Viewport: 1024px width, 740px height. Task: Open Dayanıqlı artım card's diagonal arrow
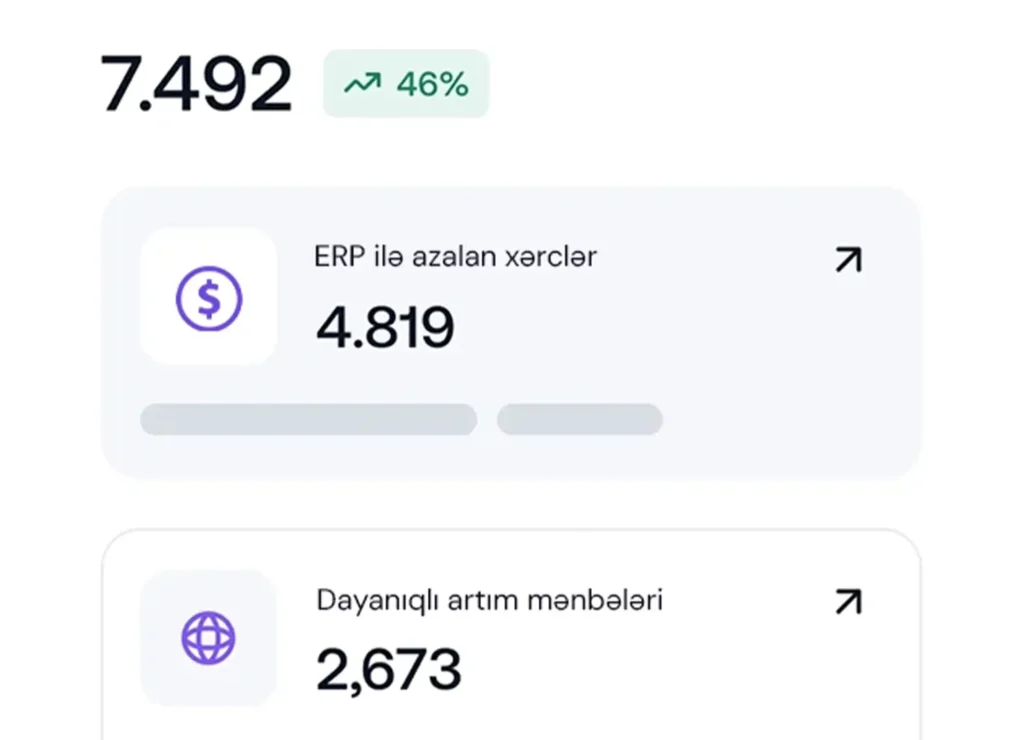coord(848,602)
